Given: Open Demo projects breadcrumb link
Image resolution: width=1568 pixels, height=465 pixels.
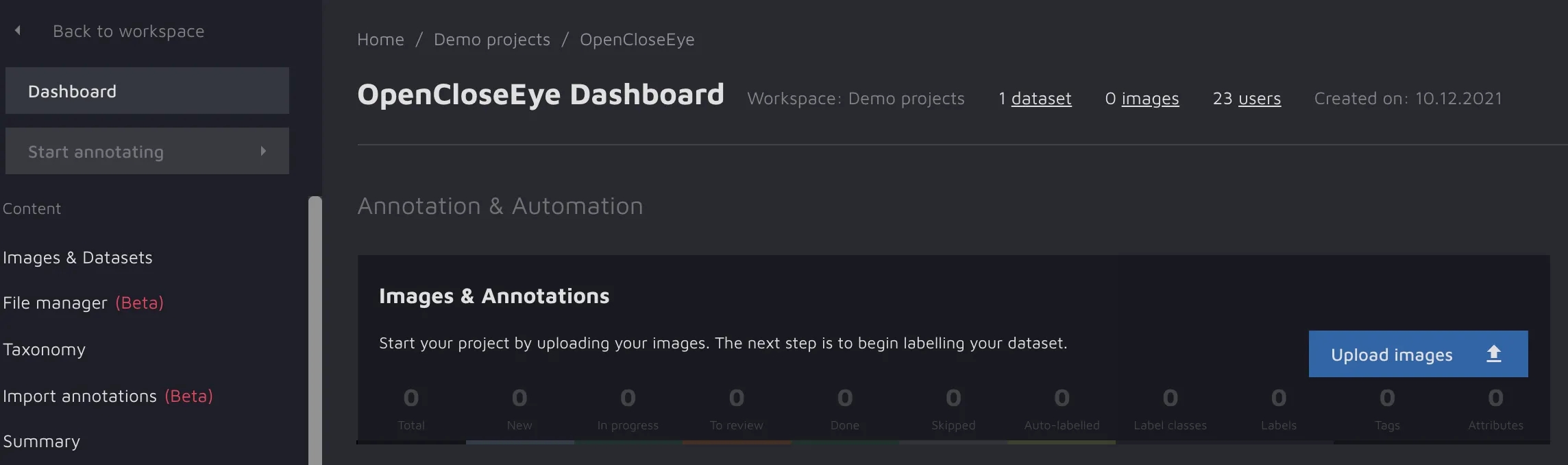Looking at the screenshot, I should [491, 40].
